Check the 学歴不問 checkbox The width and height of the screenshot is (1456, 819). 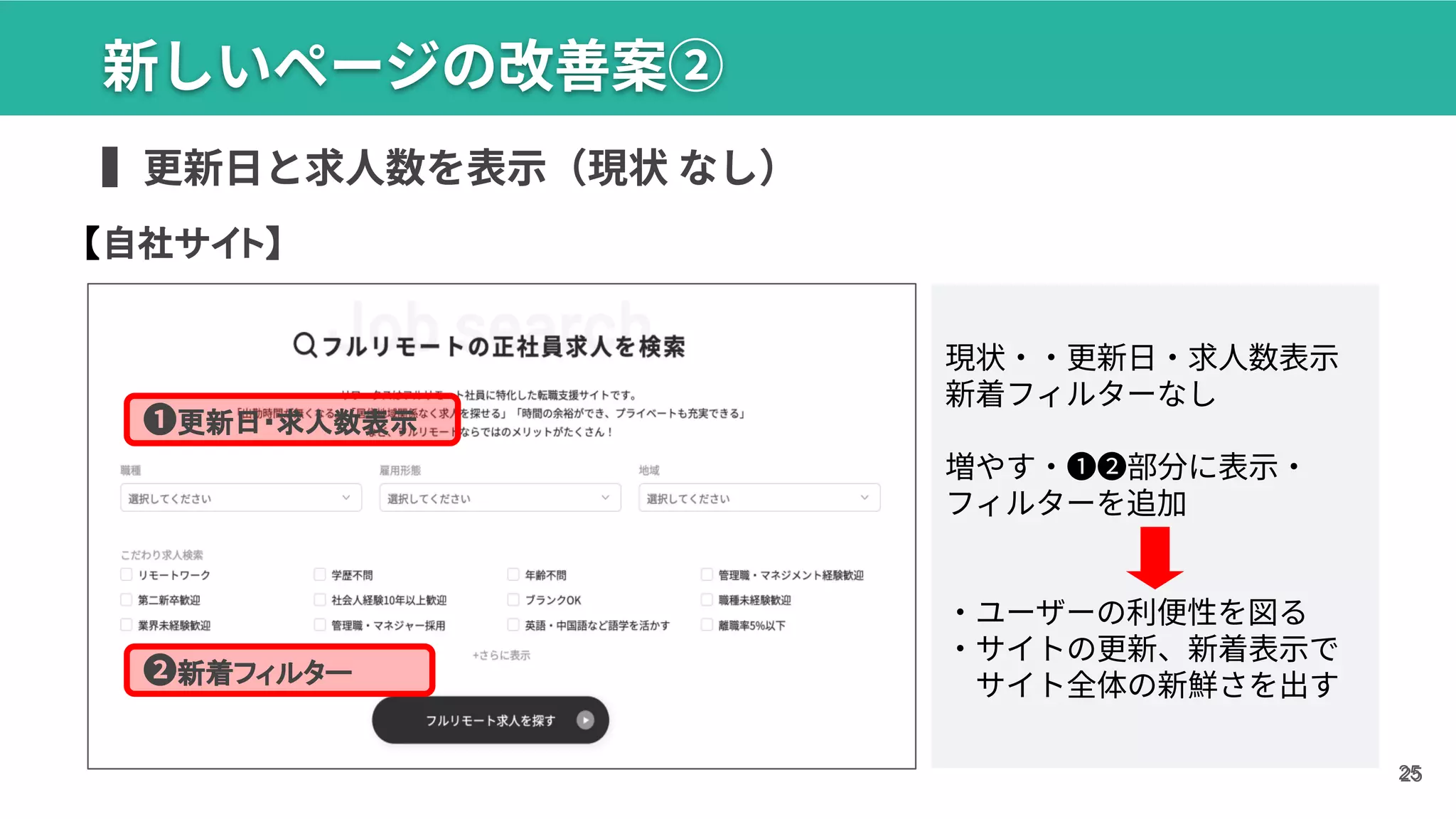pos(320,574)
